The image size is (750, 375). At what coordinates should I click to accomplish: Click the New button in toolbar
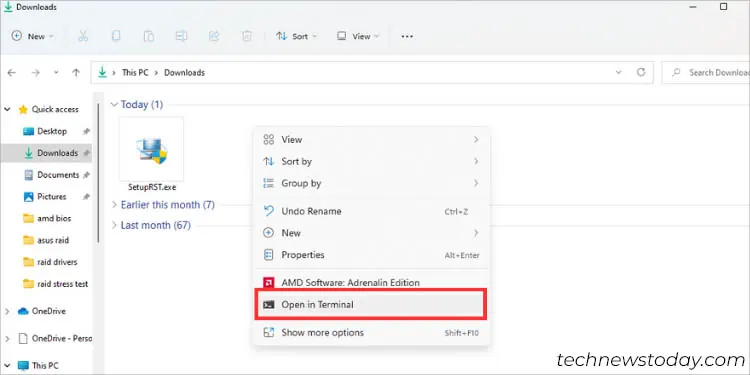click(33, 36)
